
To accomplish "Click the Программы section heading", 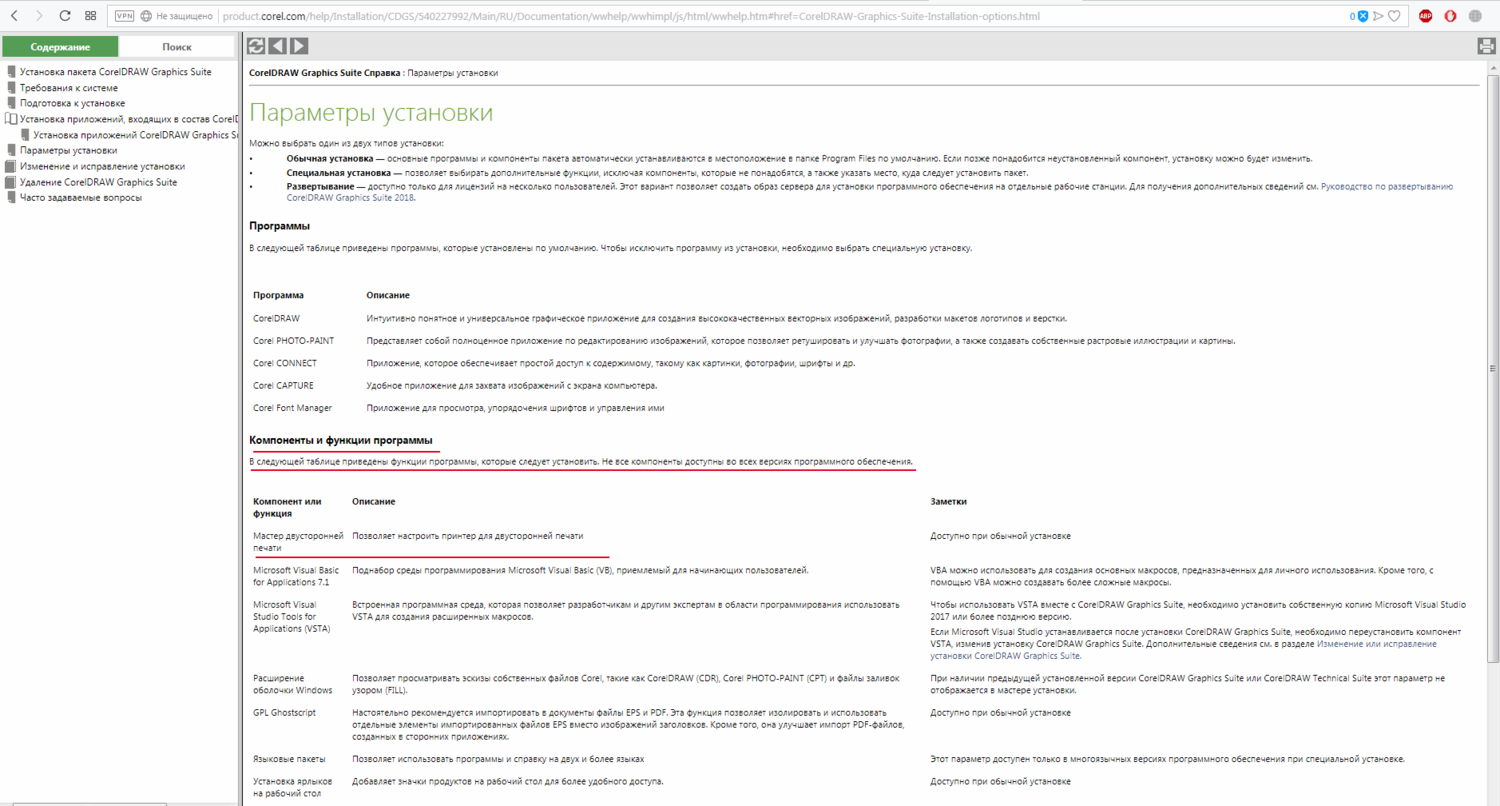I will (x=279, y=225).
